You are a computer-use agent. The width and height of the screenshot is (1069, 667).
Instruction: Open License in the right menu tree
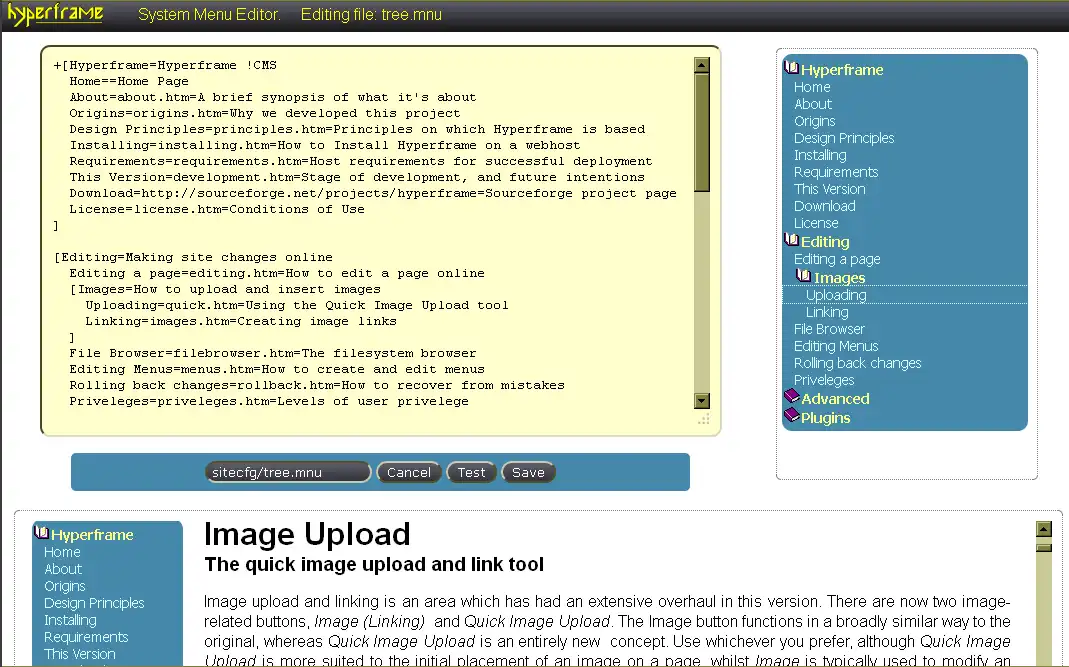pyautogui.click(x=816, y=224)
